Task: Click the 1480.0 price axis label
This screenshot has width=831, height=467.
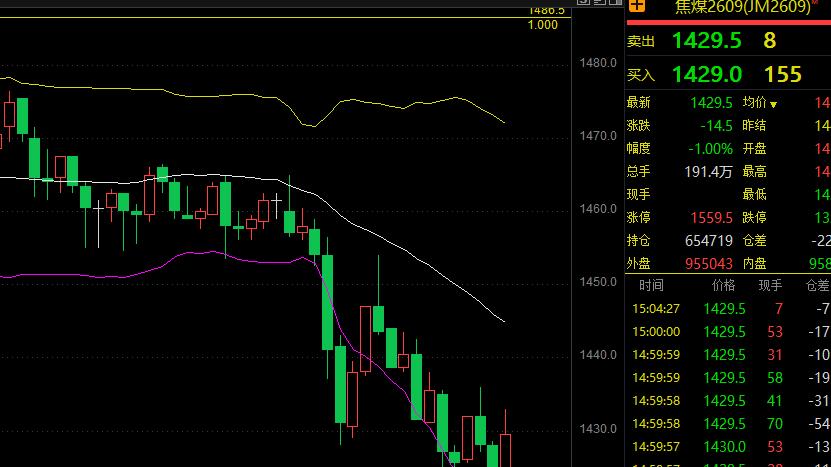Action: [x=598, y=63]
